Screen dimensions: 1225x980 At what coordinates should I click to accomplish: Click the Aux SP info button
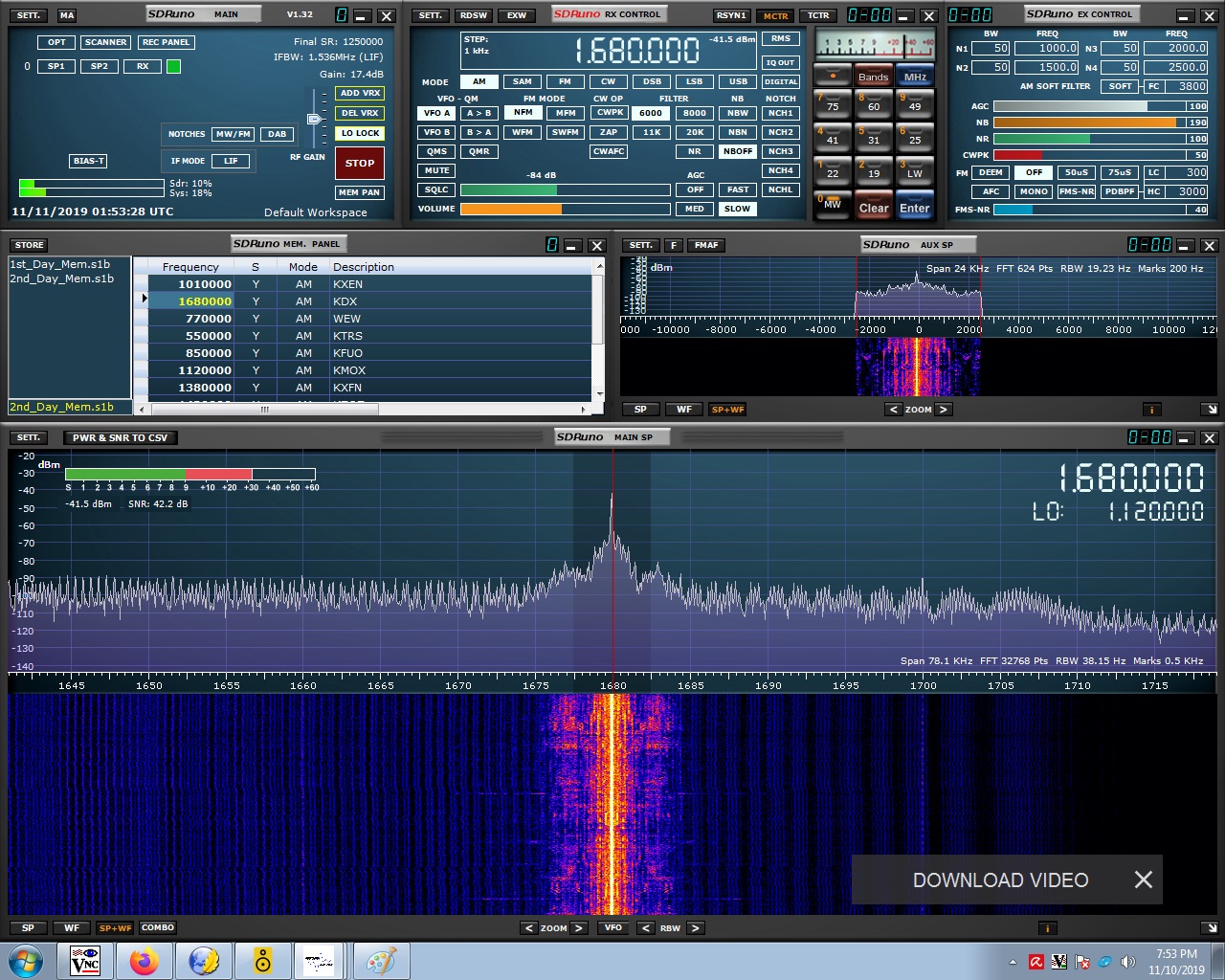click(x=1151, y=410)
